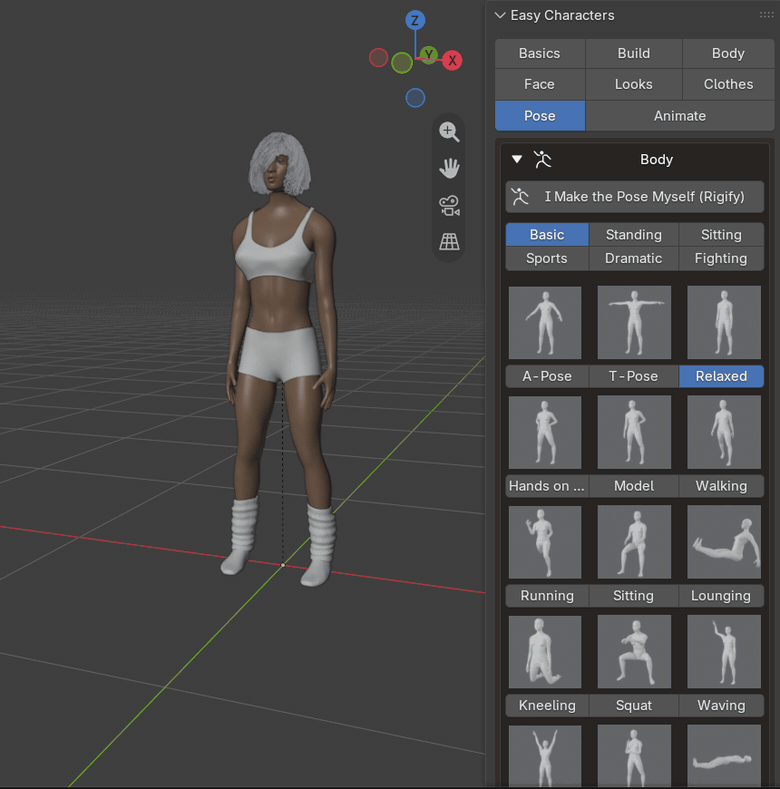Apply the Squat pose button
The width and height of the screenshot is (780, 789).
634,705
